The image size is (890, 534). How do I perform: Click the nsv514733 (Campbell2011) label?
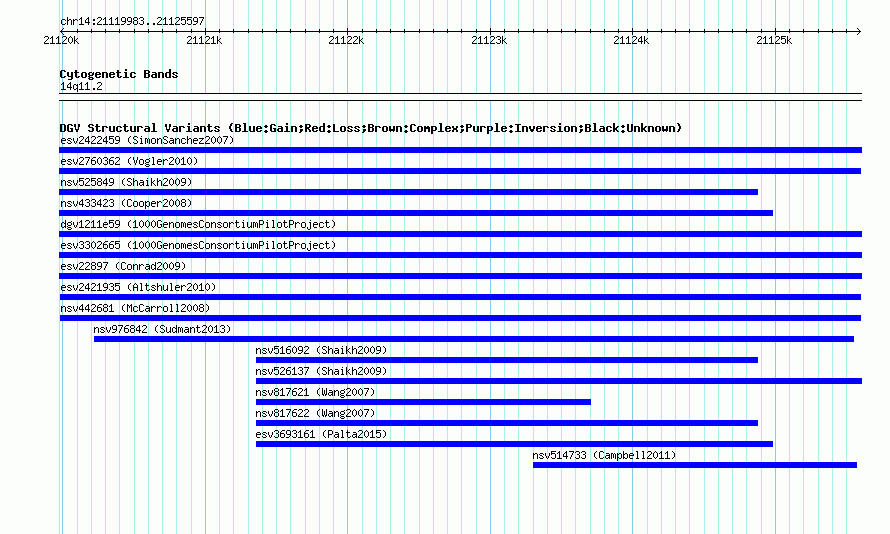click(x=604, y=455)
